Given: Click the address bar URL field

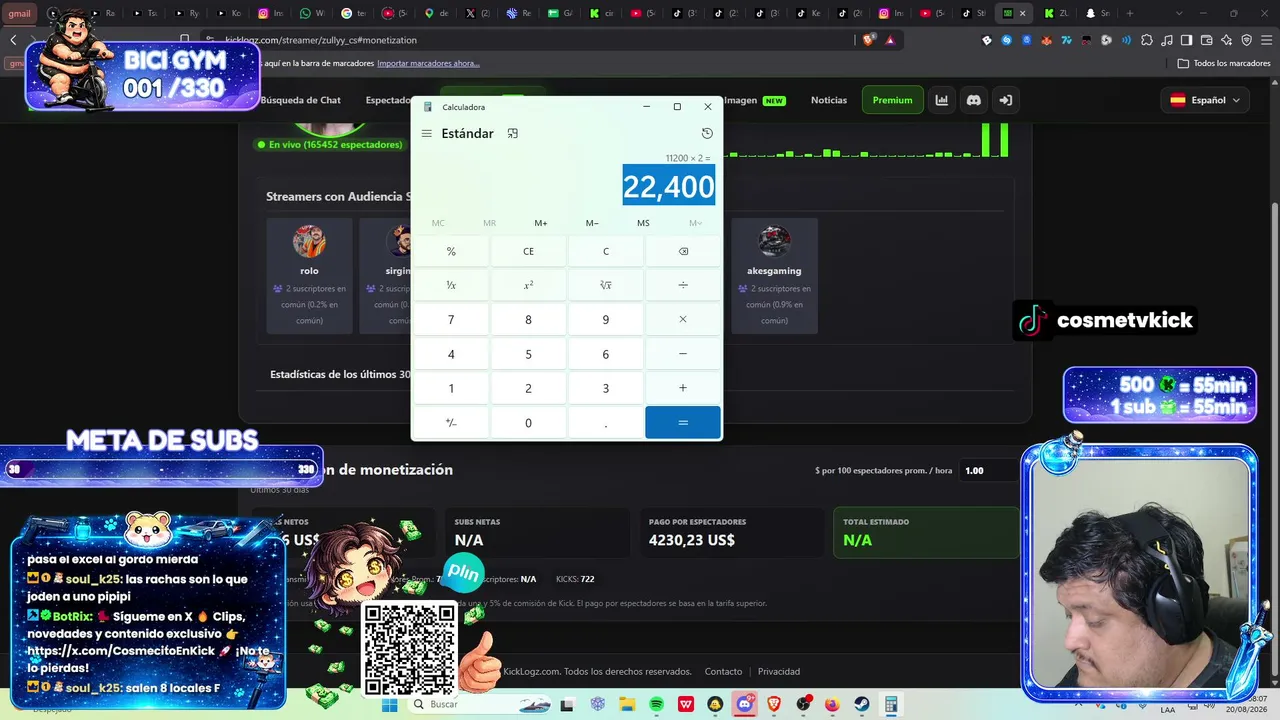Looking at the screenshot, I should (539, 40).
